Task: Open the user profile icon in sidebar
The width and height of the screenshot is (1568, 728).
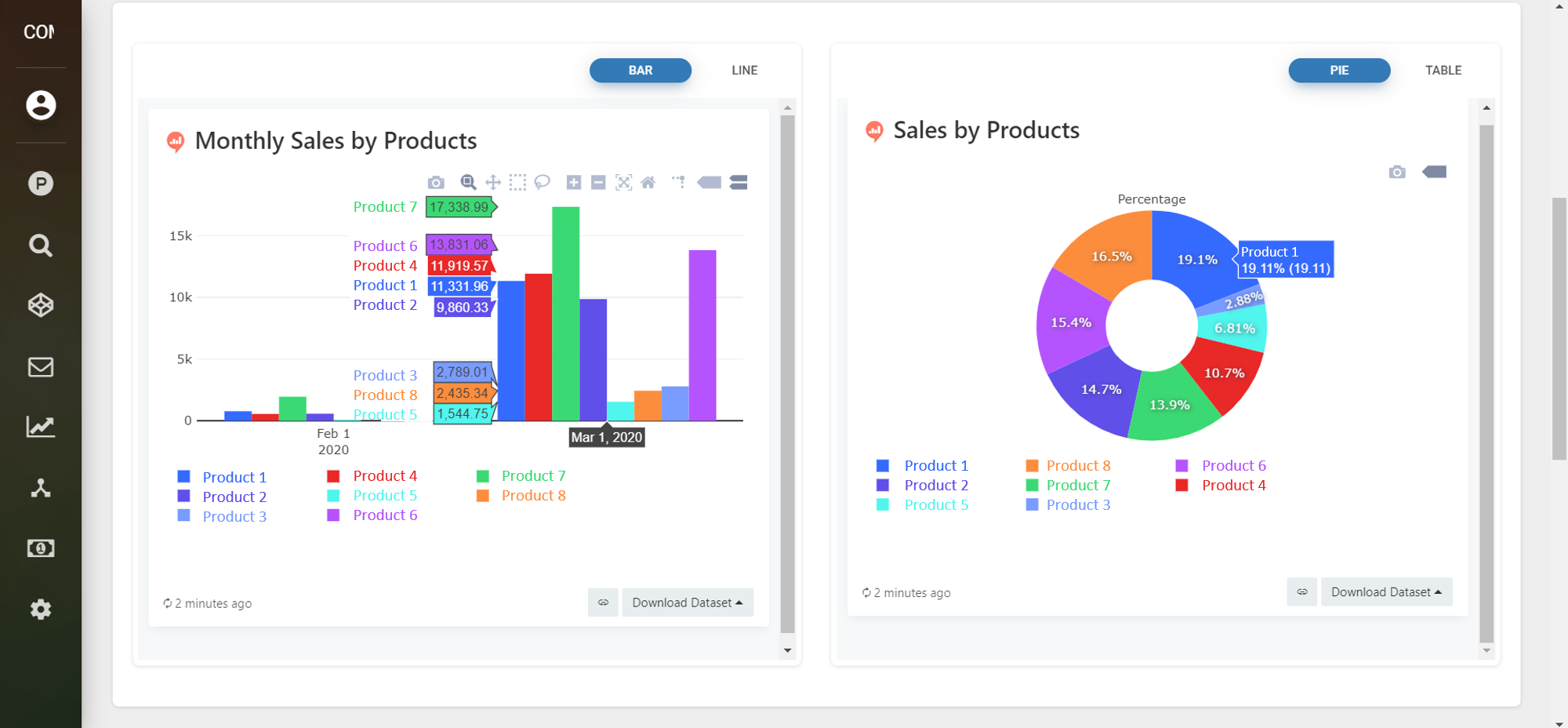Action: pos(41,104)
